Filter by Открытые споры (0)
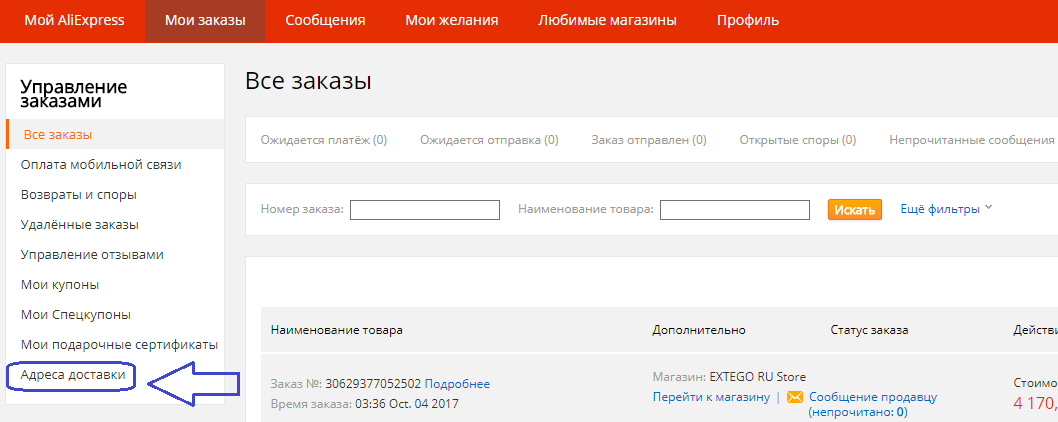The height and width of the screenshot is (422, 1058). point(798,140)
